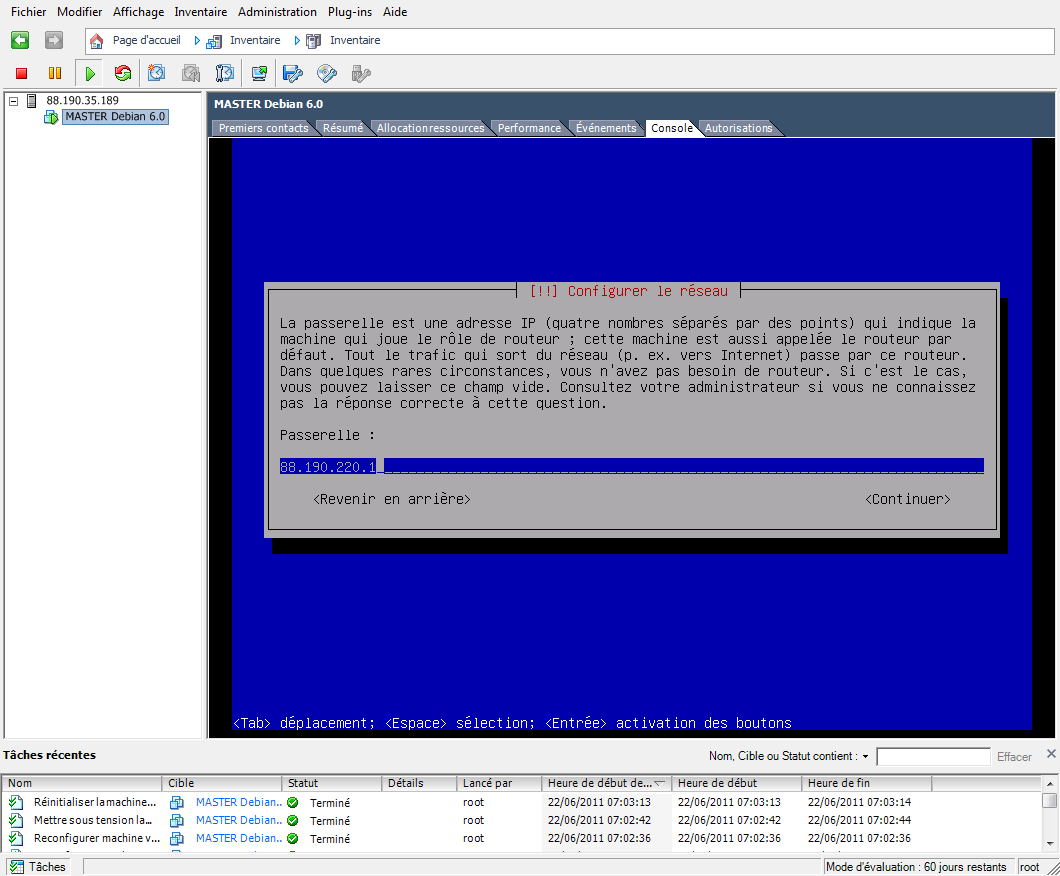Switch to the Performance tab
This screenshot has height=876, width=1060.
coord(529,128)
